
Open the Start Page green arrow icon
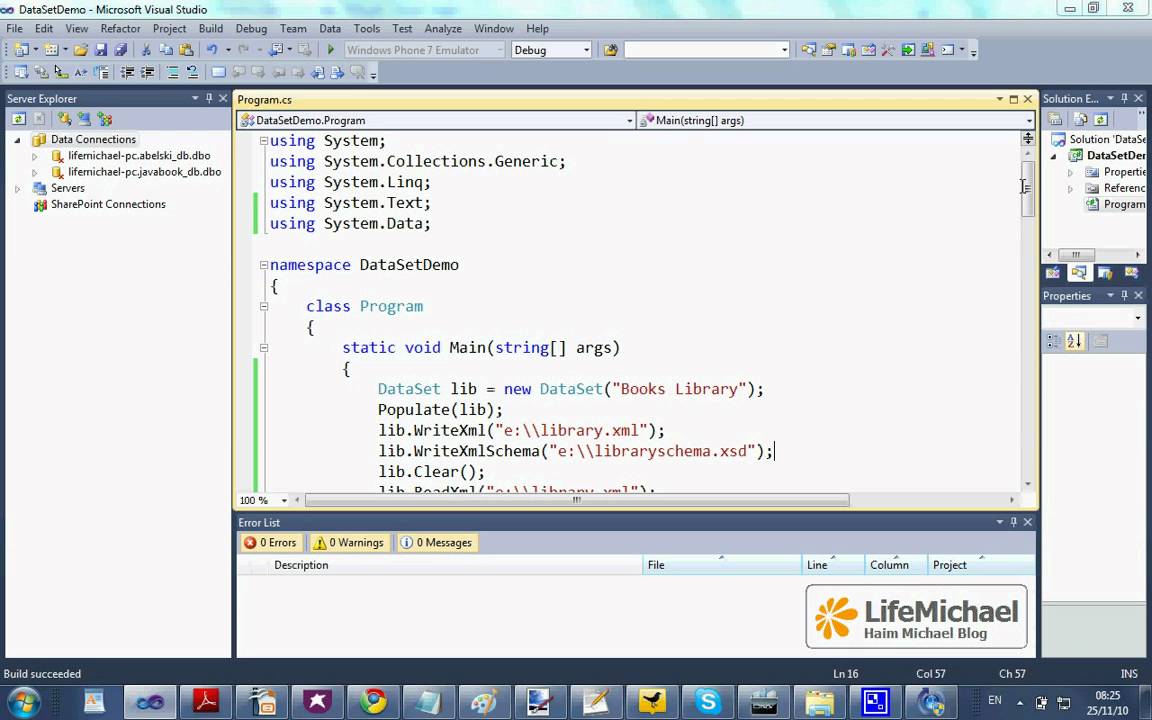tap(908, 50)
